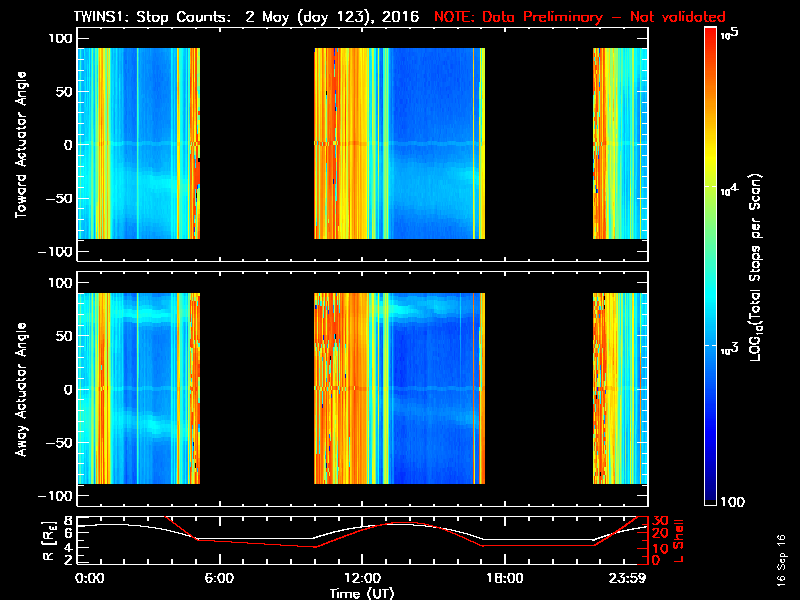The height and width of the screenshot is (600, 800).
Task: Click the last data block in Away panel
Action: (x=620, y=388)
